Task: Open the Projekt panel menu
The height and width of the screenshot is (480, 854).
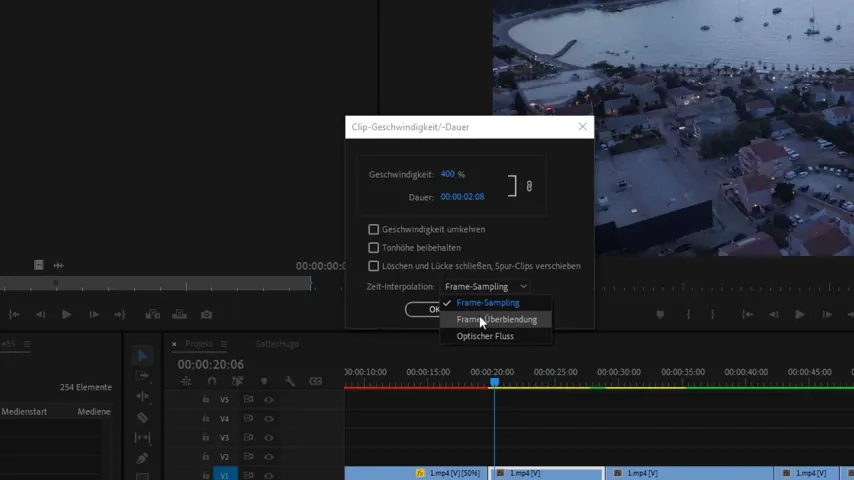Action: click(x=224, y=344)
